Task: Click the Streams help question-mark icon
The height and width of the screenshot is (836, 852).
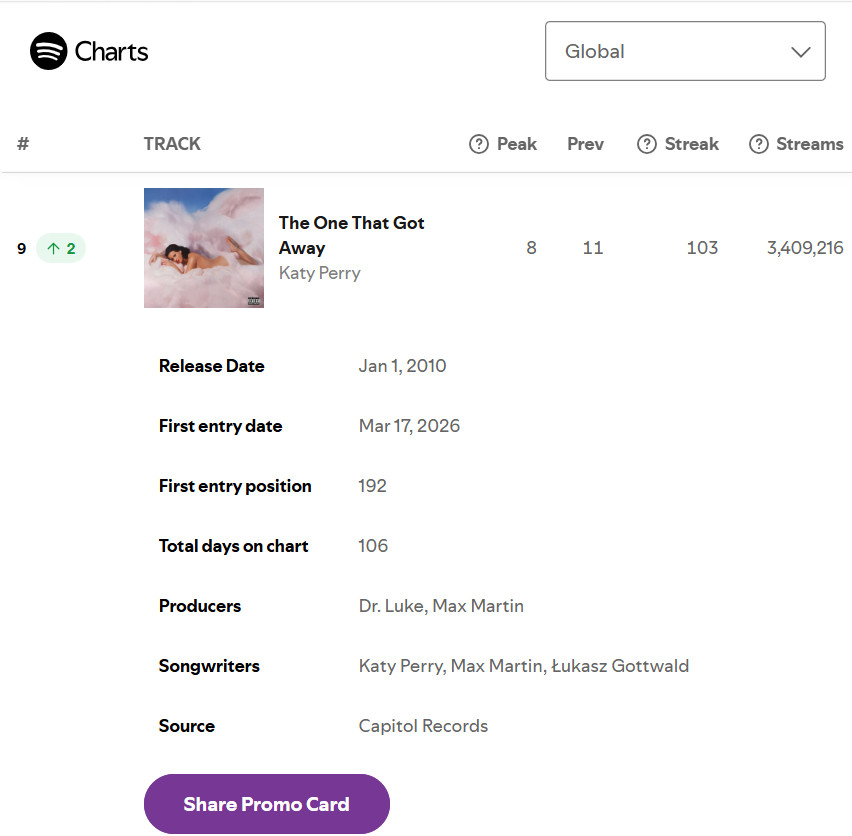Action: 759,144
